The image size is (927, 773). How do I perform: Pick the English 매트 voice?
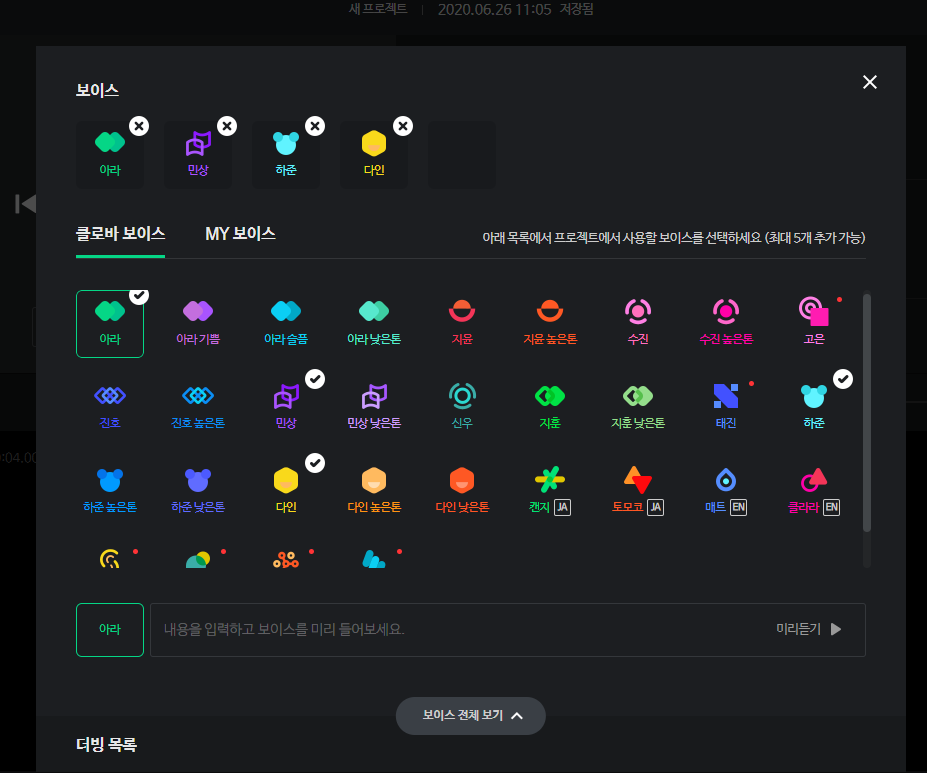click(x=726, y=491)
